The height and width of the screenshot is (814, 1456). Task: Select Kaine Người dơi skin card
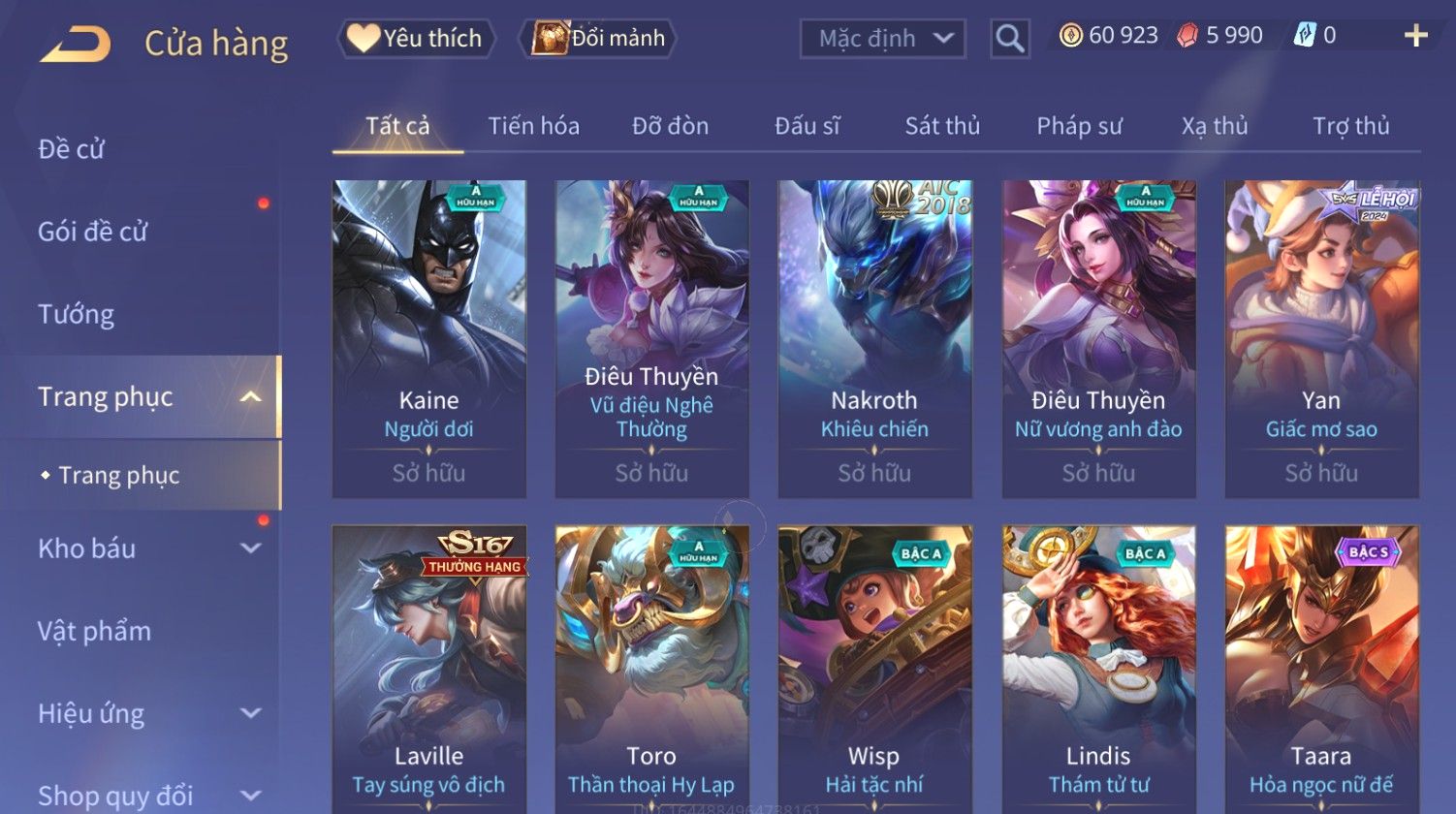pyautogui.click(x=429, y=339)
